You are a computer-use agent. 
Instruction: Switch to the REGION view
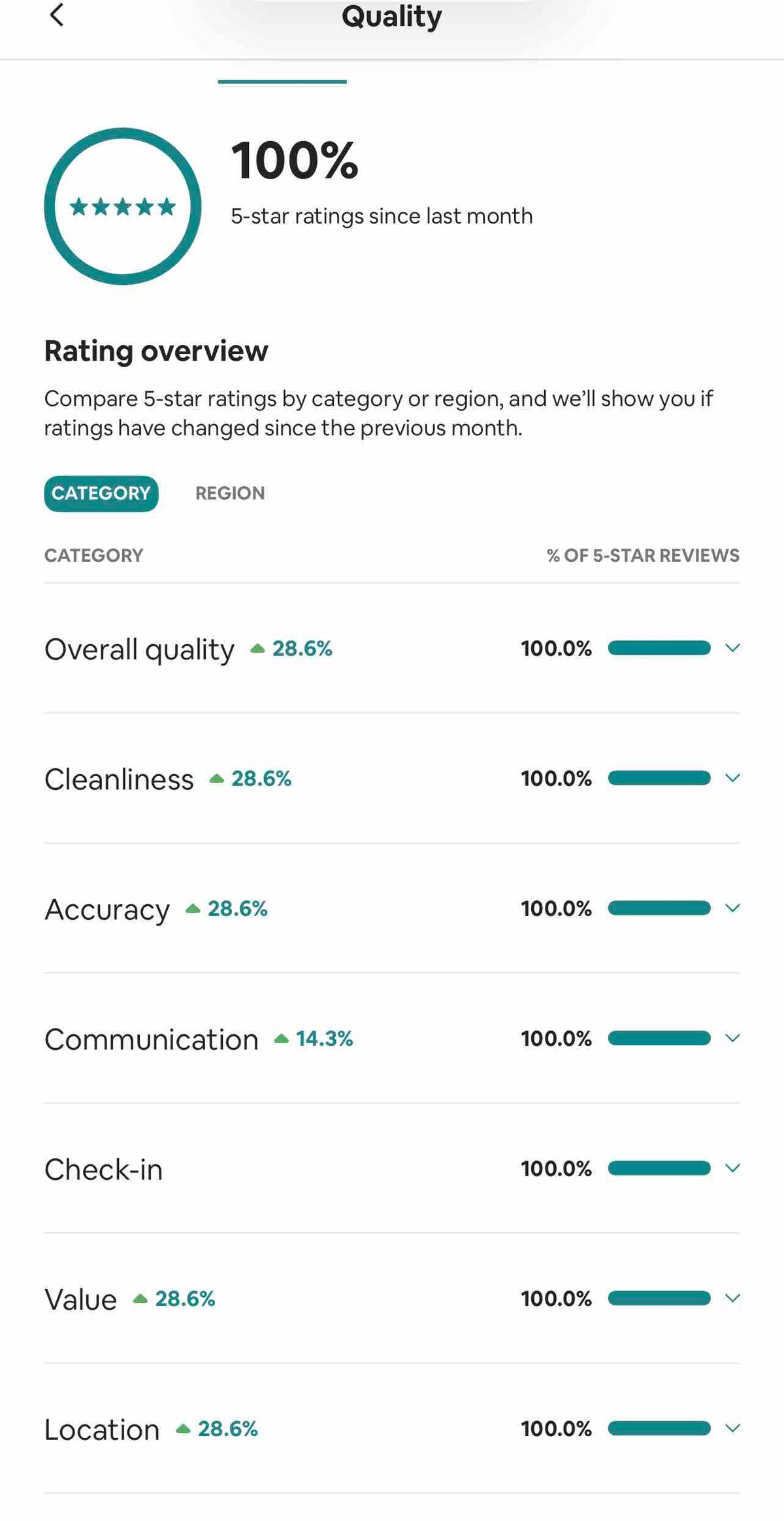pos(230,493)
